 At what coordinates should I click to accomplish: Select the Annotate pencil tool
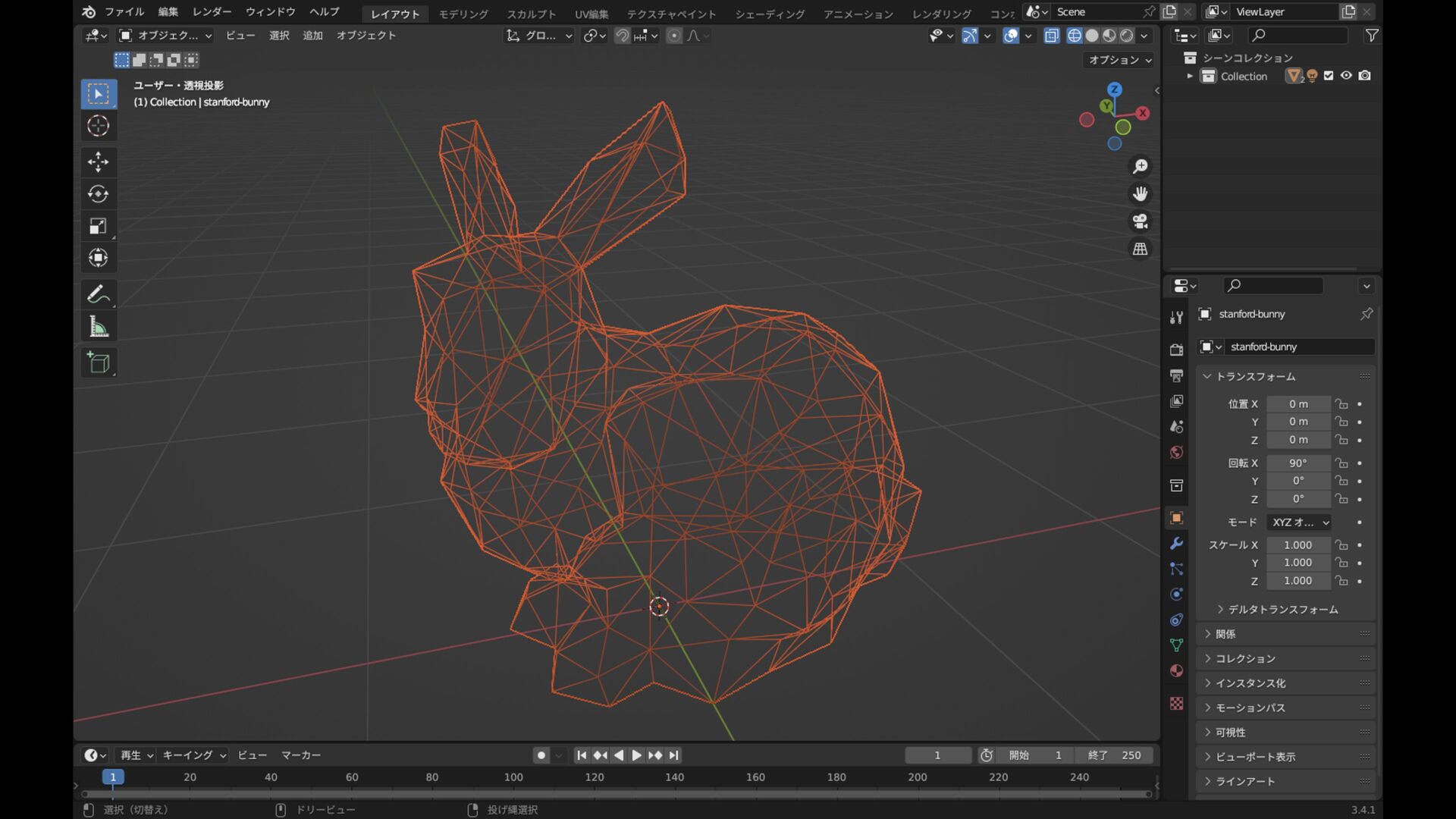point(98,294)
